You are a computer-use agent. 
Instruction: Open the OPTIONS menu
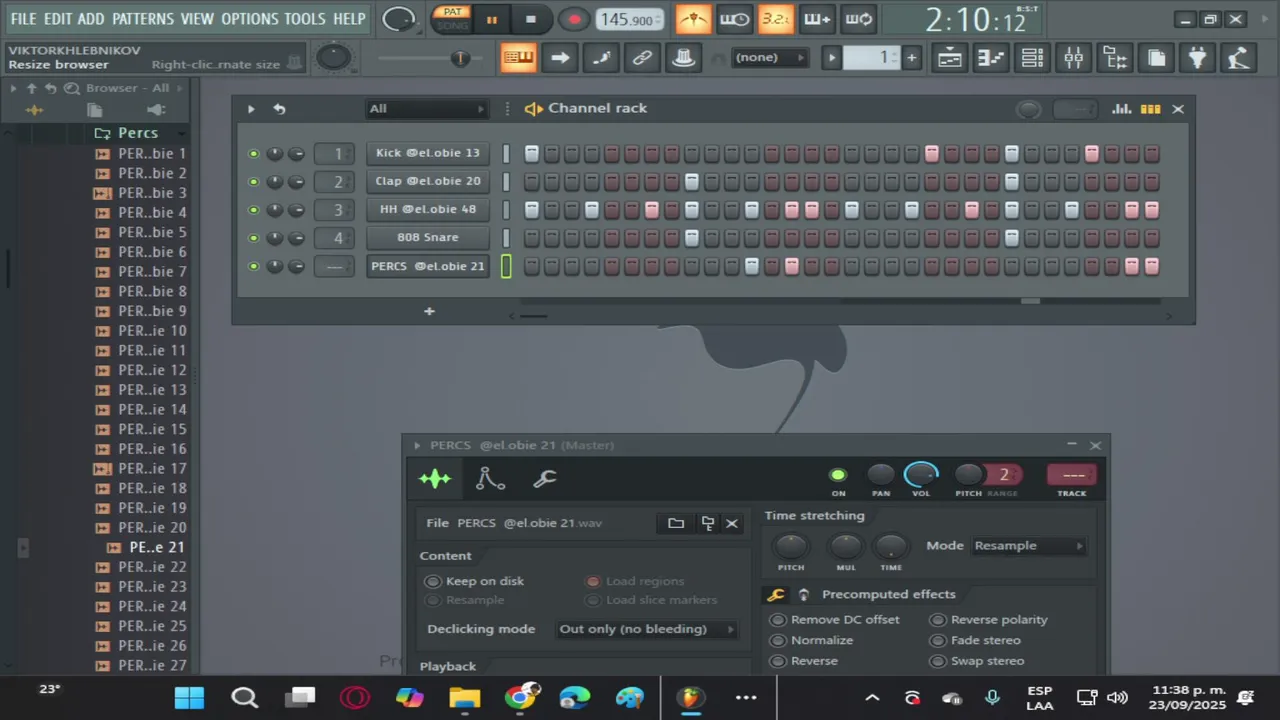pyautogui.click(x=250, y=19)
